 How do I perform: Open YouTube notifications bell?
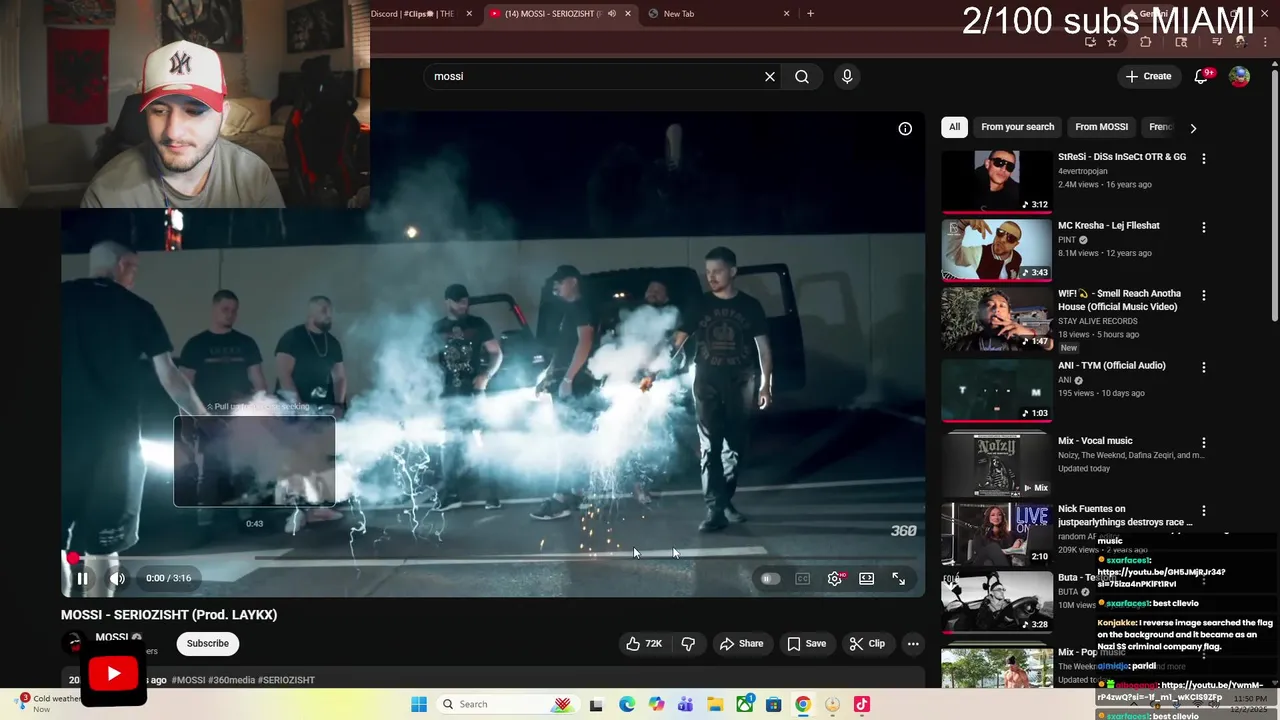click(1201, 76)
